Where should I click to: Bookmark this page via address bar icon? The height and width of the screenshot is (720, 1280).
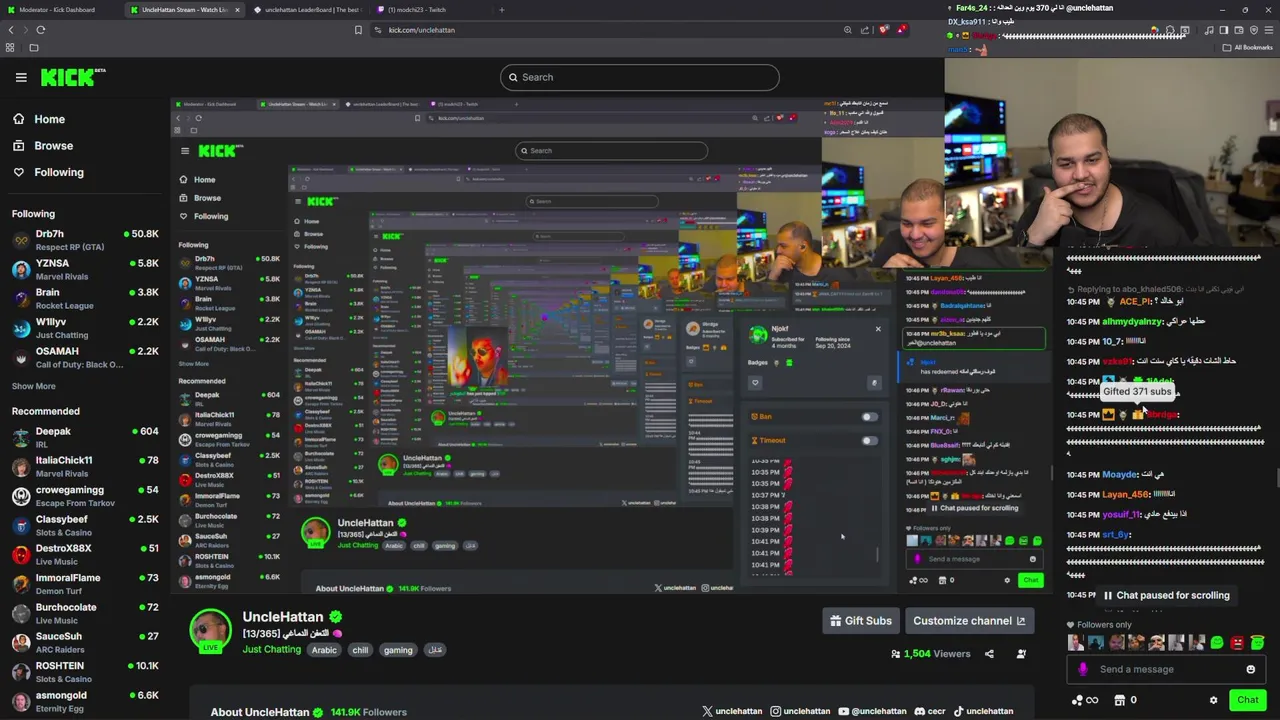[358, 30]
